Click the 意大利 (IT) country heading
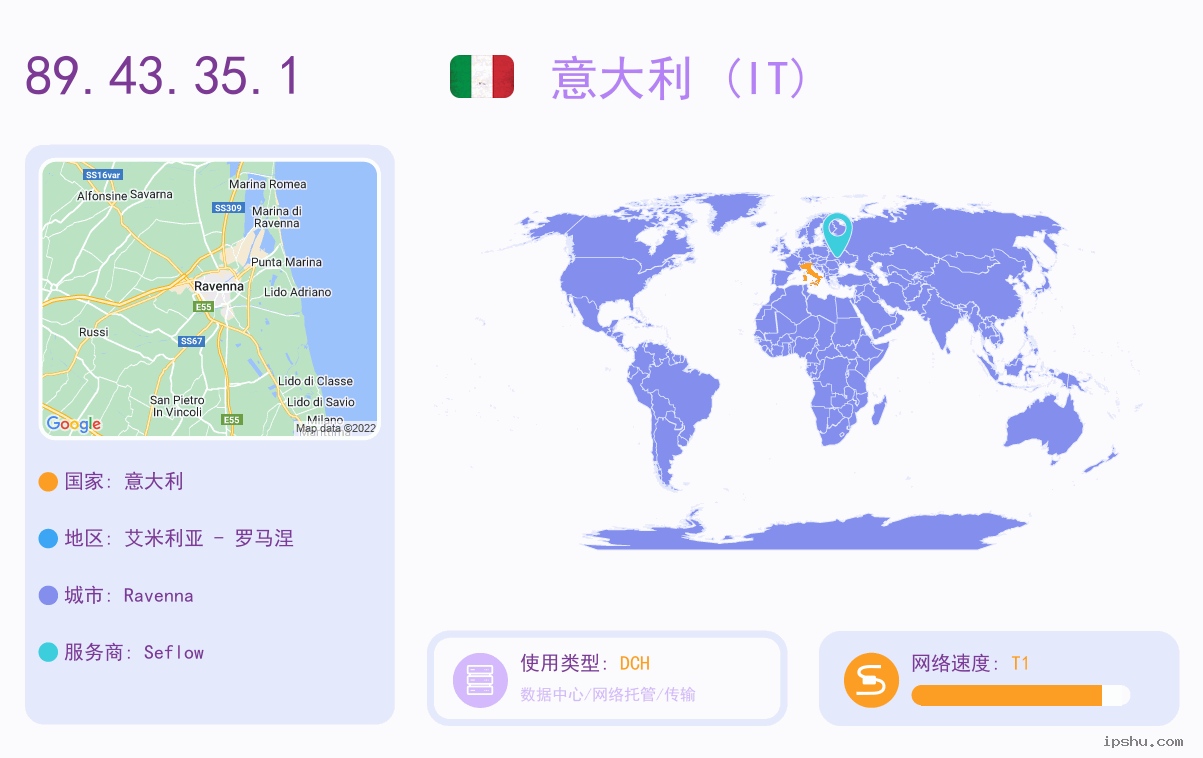 coord(680,77)
